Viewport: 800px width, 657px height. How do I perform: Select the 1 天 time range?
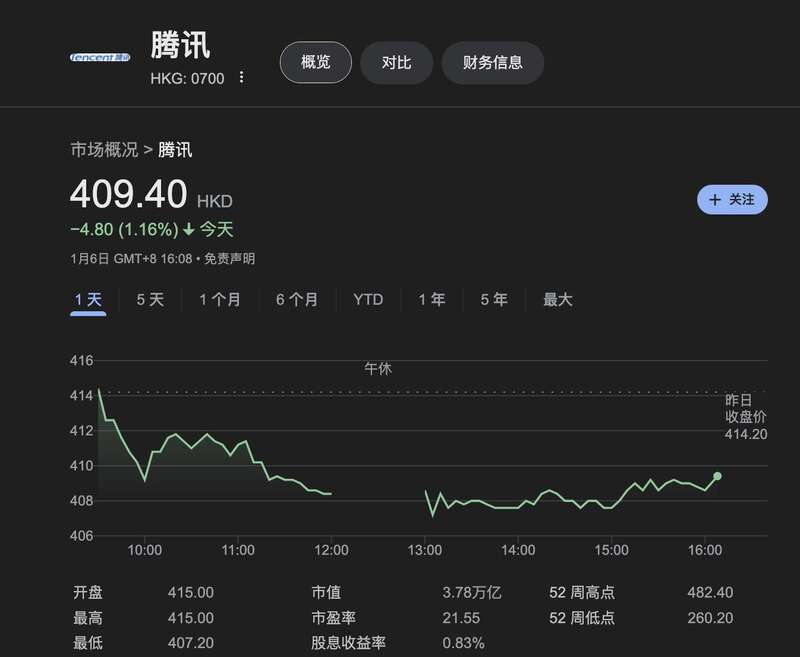click(x=88, y=299)
